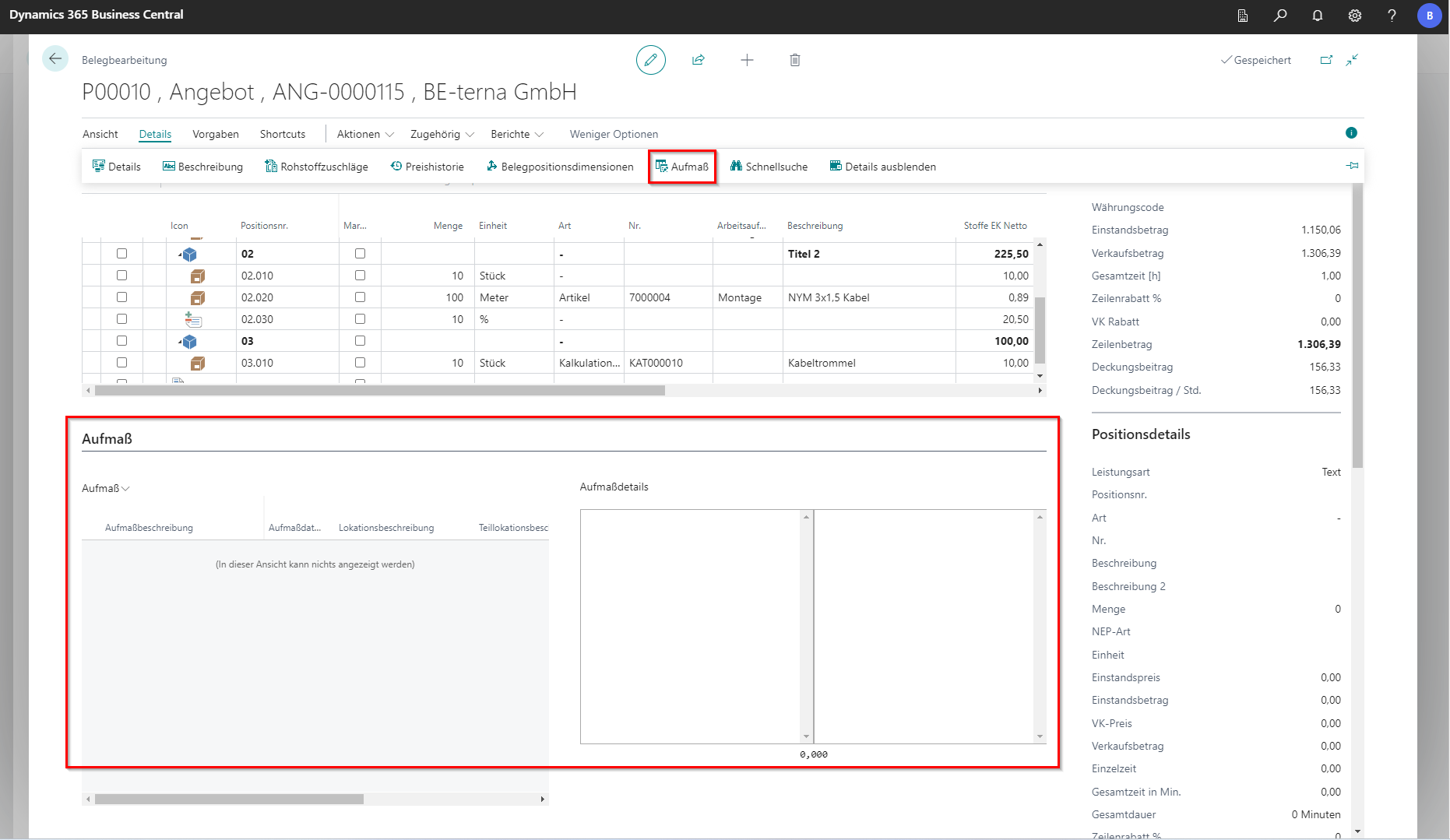This screenshot has width=1450, height=840.
Task: Expand the Aktionen dropdown menu
Action: [365, 134]
